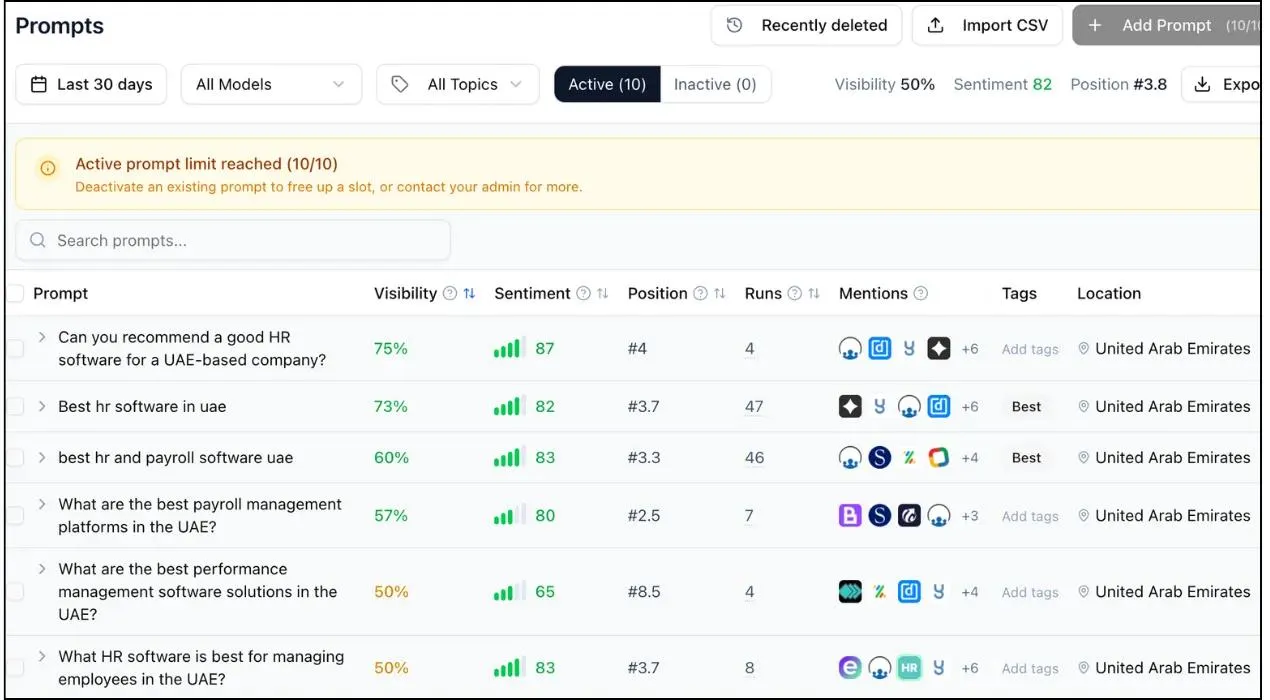
Task: Click the purple e brand icon in managing employees row
Action: coord(850,668)
